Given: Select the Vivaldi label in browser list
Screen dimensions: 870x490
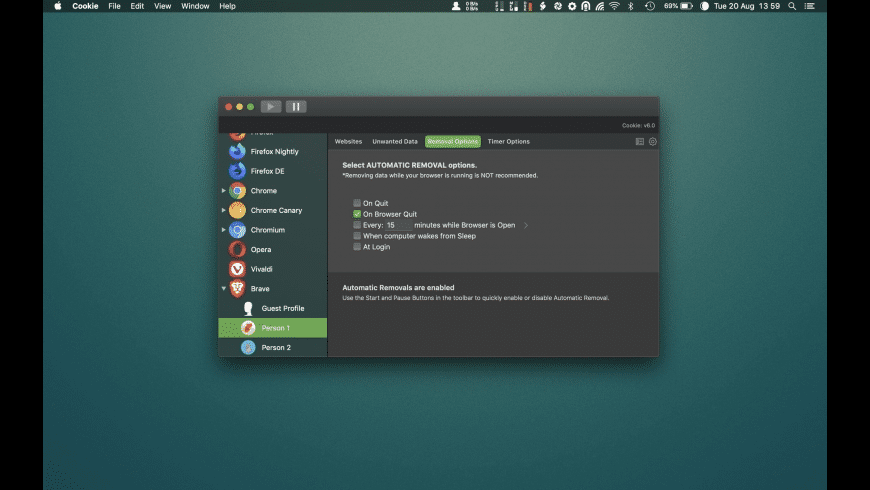Looking at the screenshot, I should [261, 269].
